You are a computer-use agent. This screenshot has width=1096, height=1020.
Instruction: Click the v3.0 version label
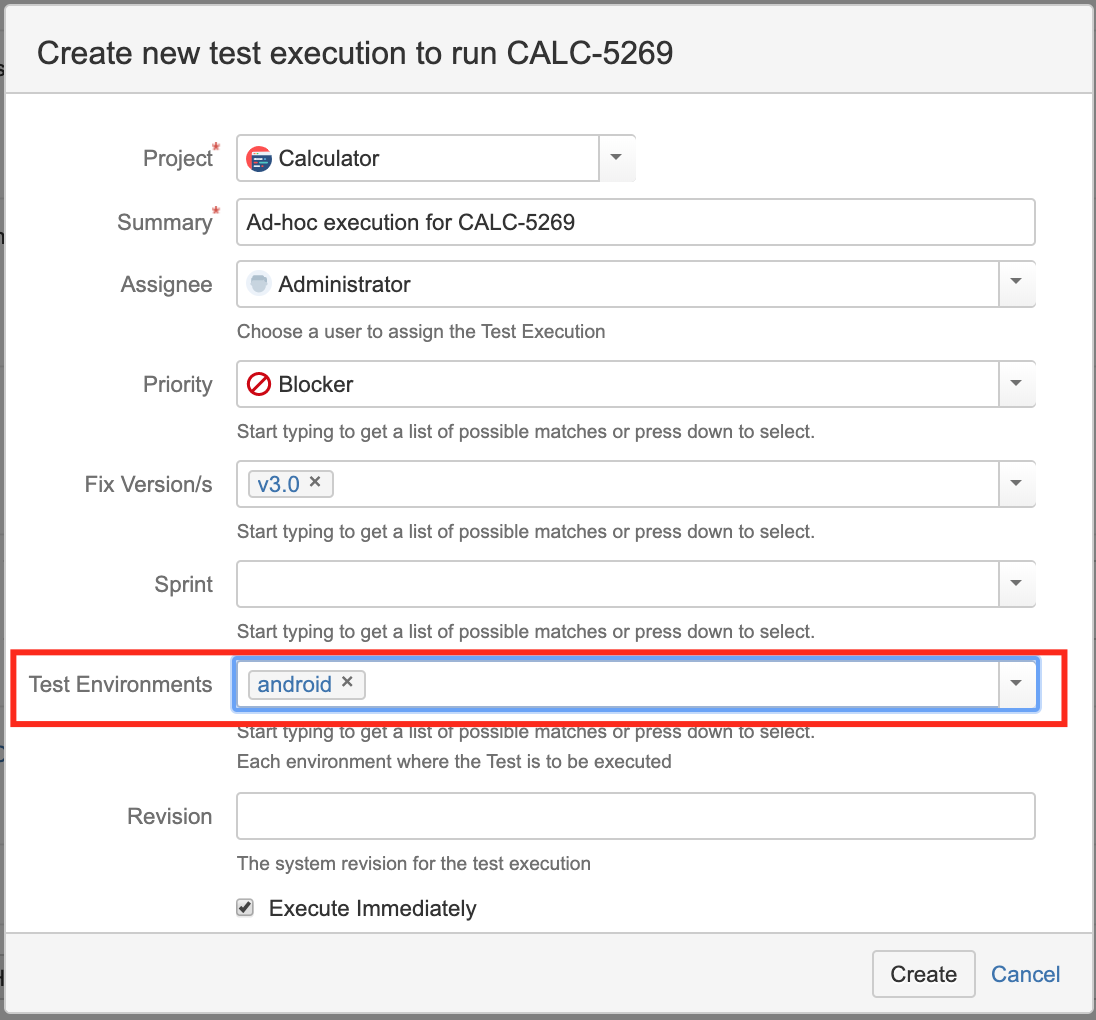[x=278, y=484]
